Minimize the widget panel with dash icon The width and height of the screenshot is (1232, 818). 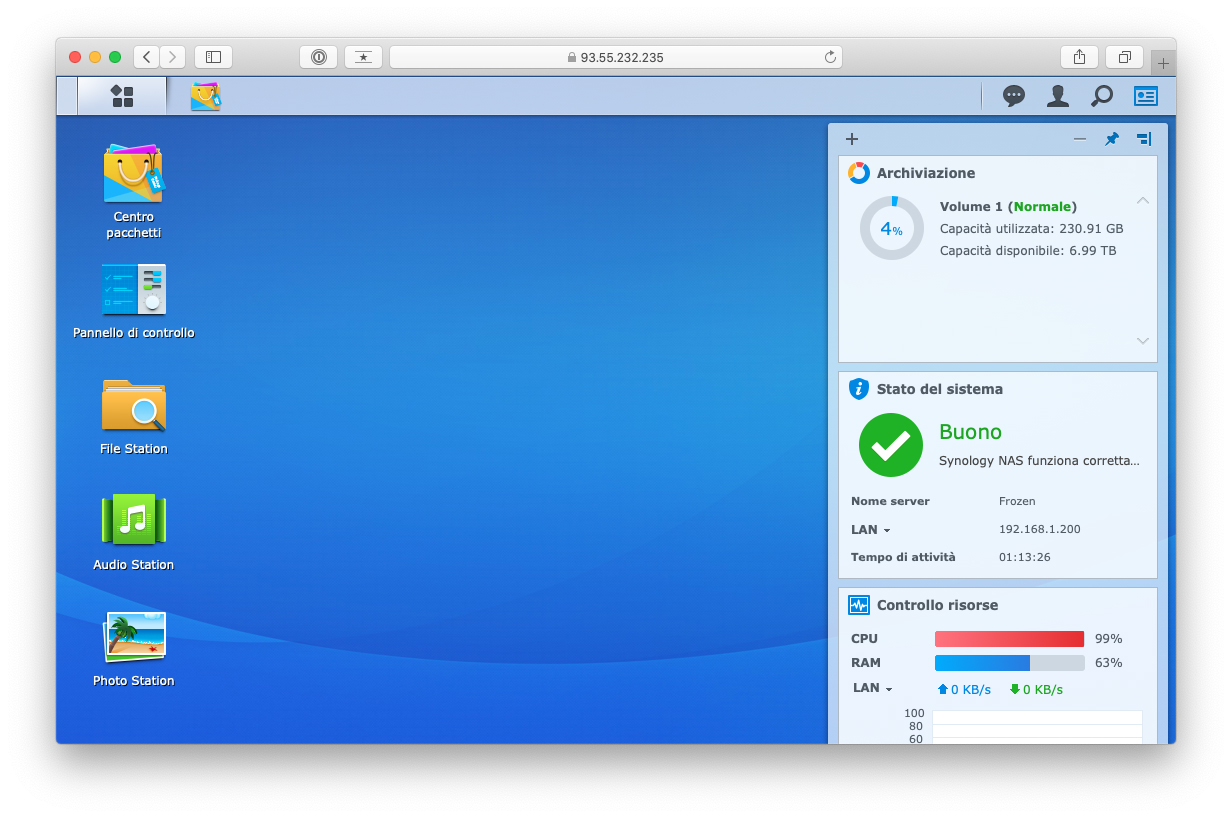1080,139
